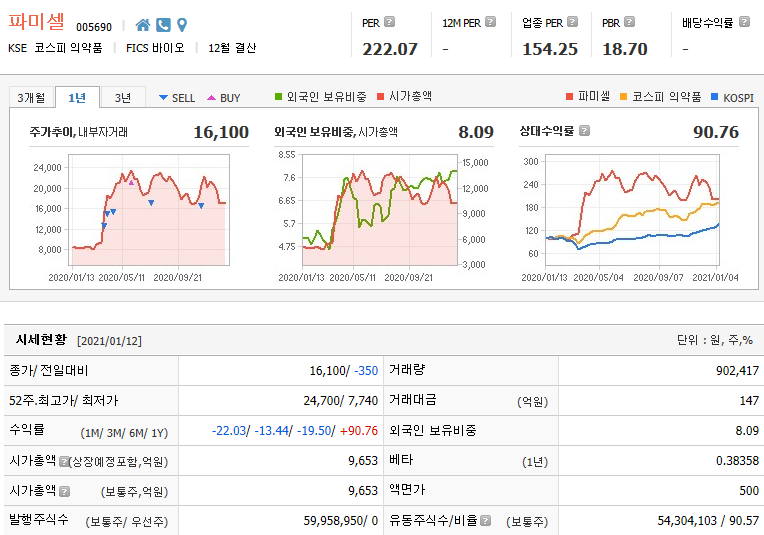Click 시세현황 section heading
Image resolution: width=764 pixels, height=535 pixels.
point(41,340)
